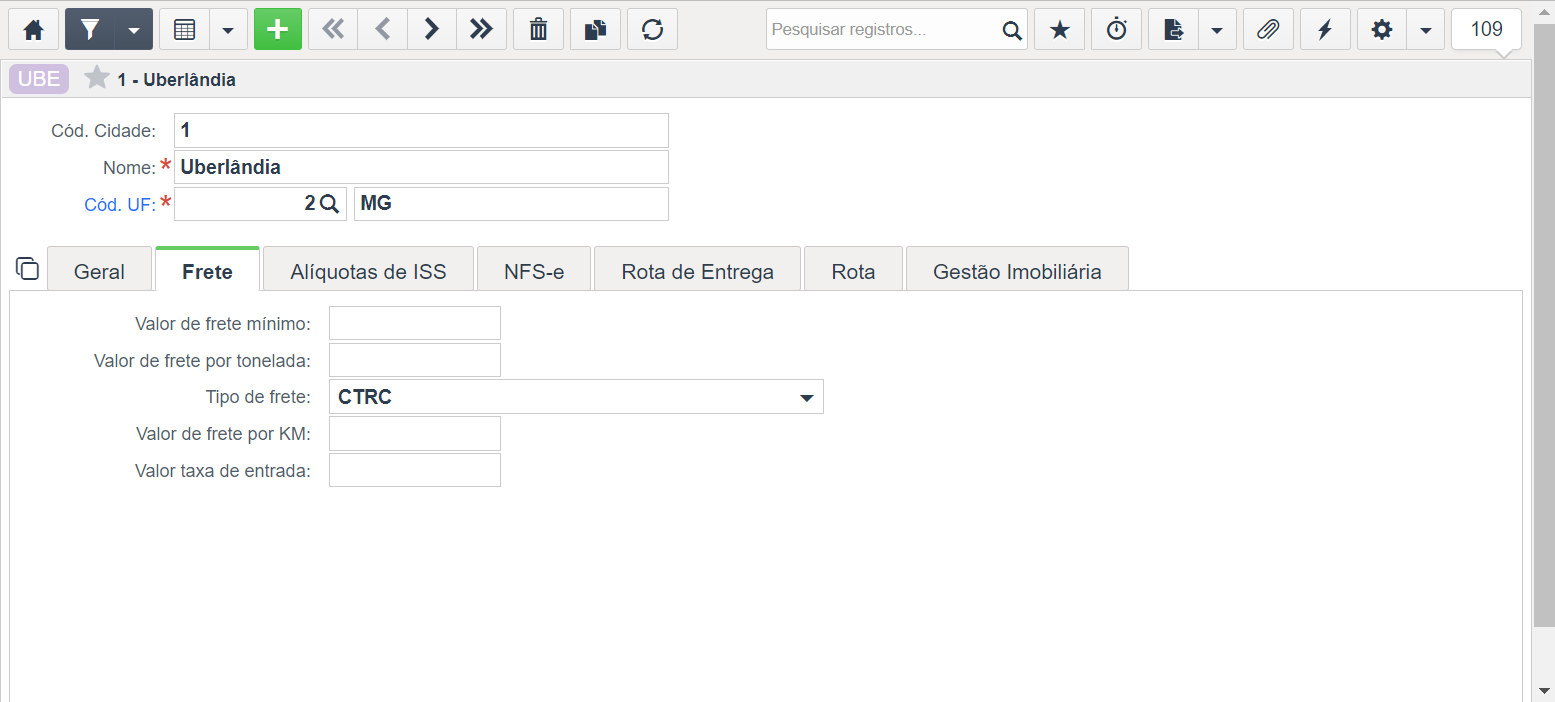
Task: Go to the previous record
Action: click(x=382, y=30)
